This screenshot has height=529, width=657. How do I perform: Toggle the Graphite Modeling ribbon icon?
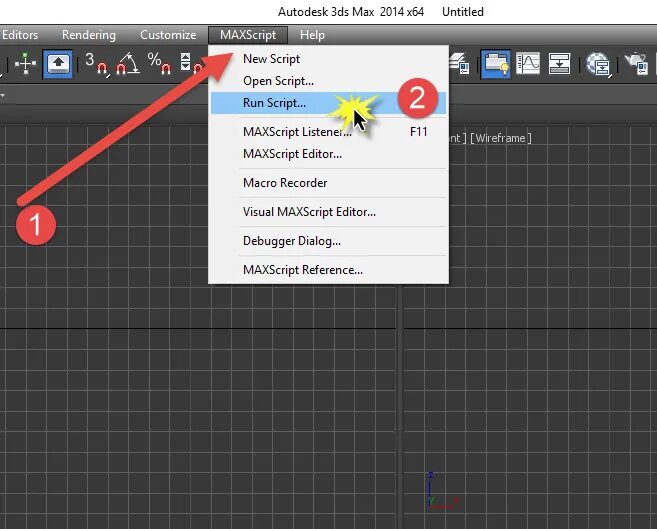[x=496, y=64]
